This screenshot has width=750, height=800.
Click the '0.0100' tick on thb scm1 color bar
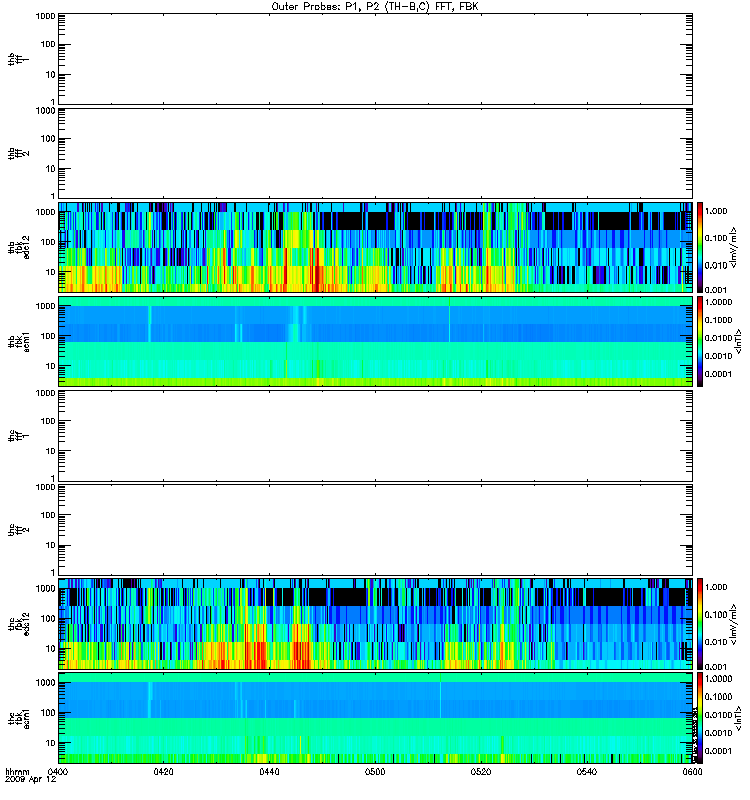tap(718, 338)
